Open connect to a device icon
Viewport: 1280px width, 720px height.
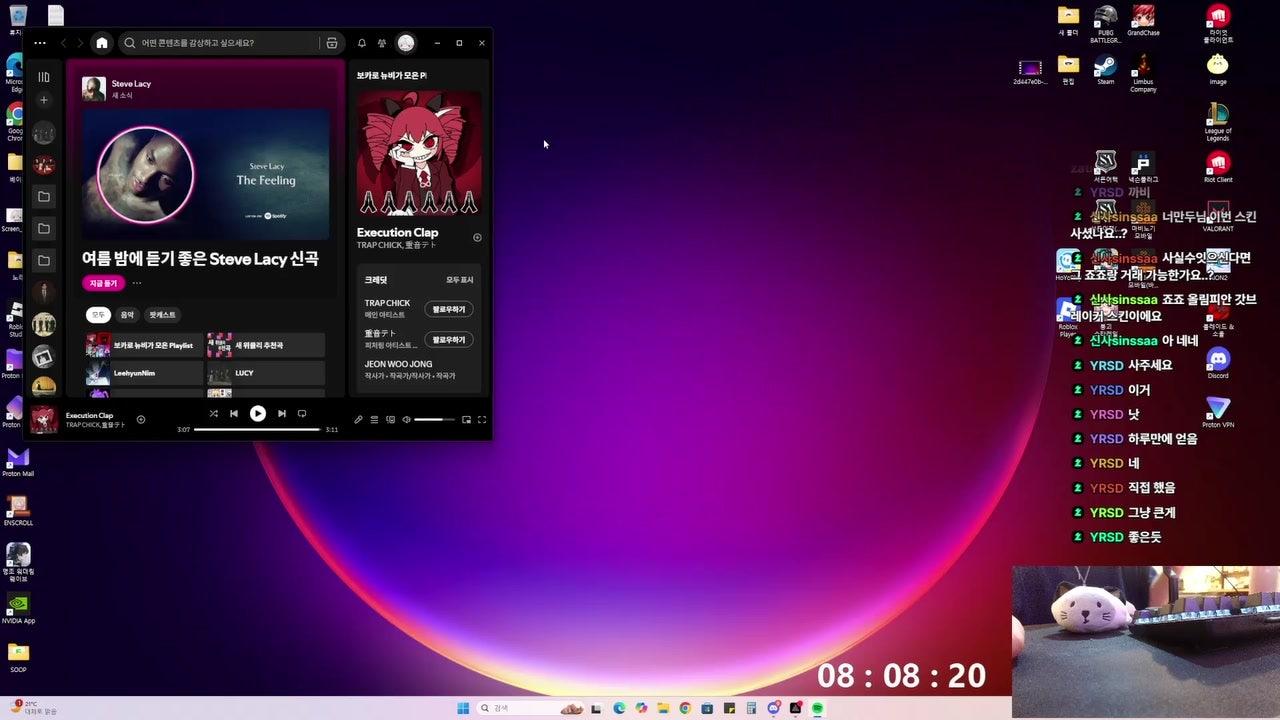[x=391, y=420]
